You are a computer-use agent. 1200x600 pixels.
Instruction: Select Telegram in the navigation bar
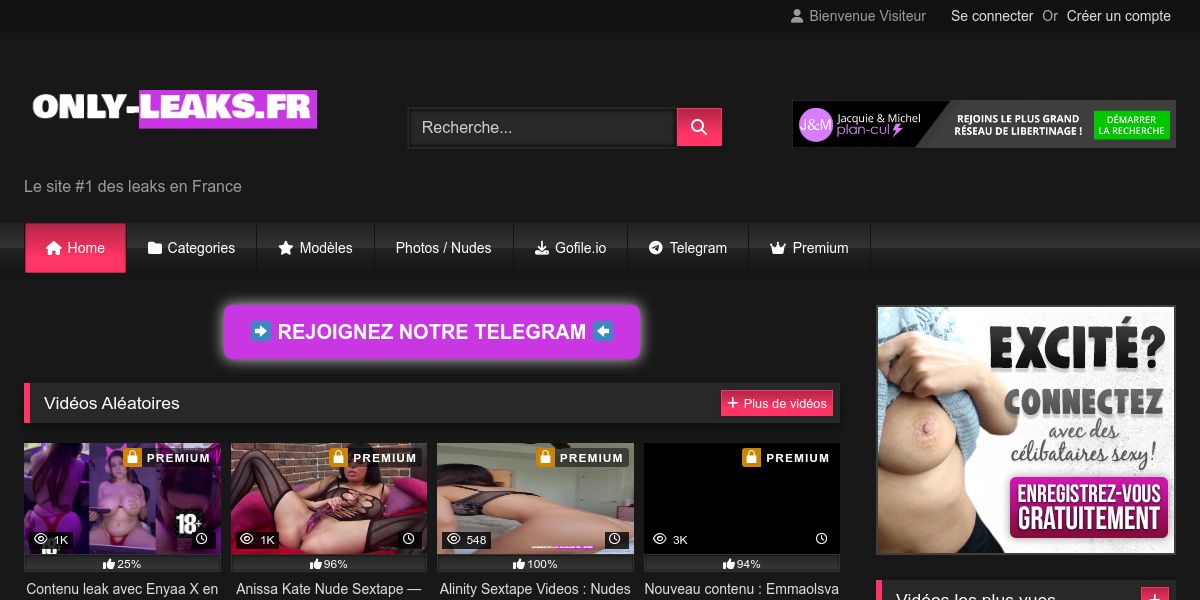click(x=687, y=248)
